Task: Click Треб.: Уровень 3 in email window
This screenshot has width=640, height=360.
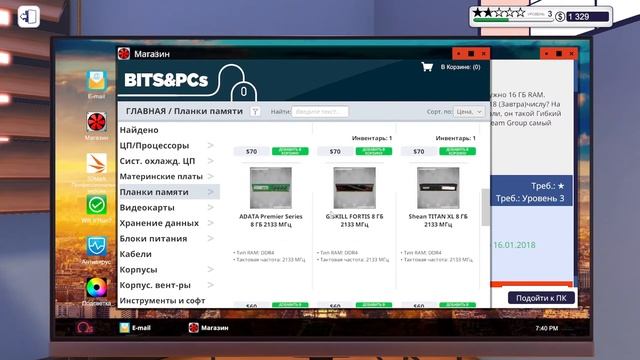Action: [530, 198]
